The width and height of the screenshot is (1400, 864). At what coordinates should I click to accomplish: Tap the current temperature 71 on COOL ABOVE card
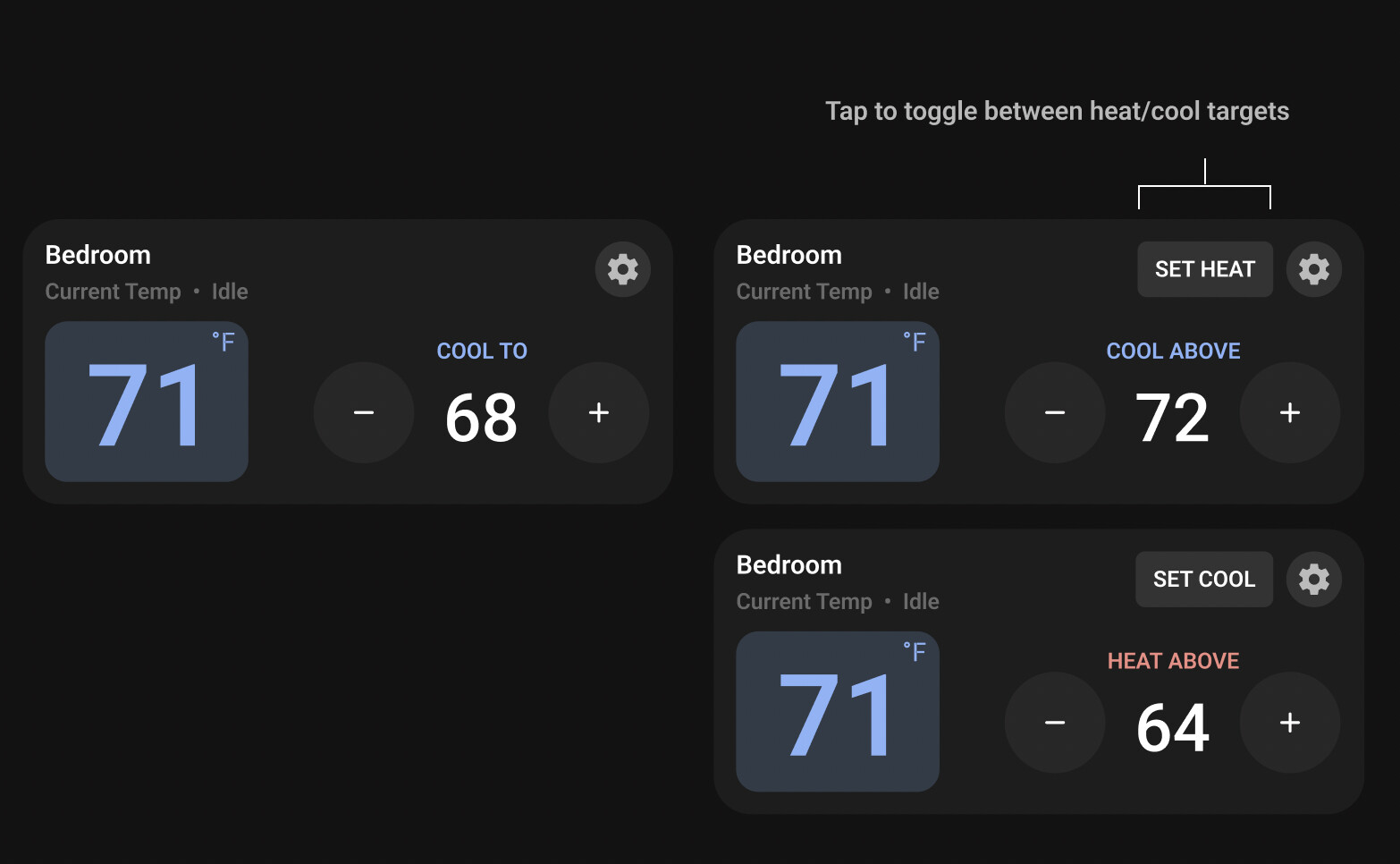pos(837,402)
